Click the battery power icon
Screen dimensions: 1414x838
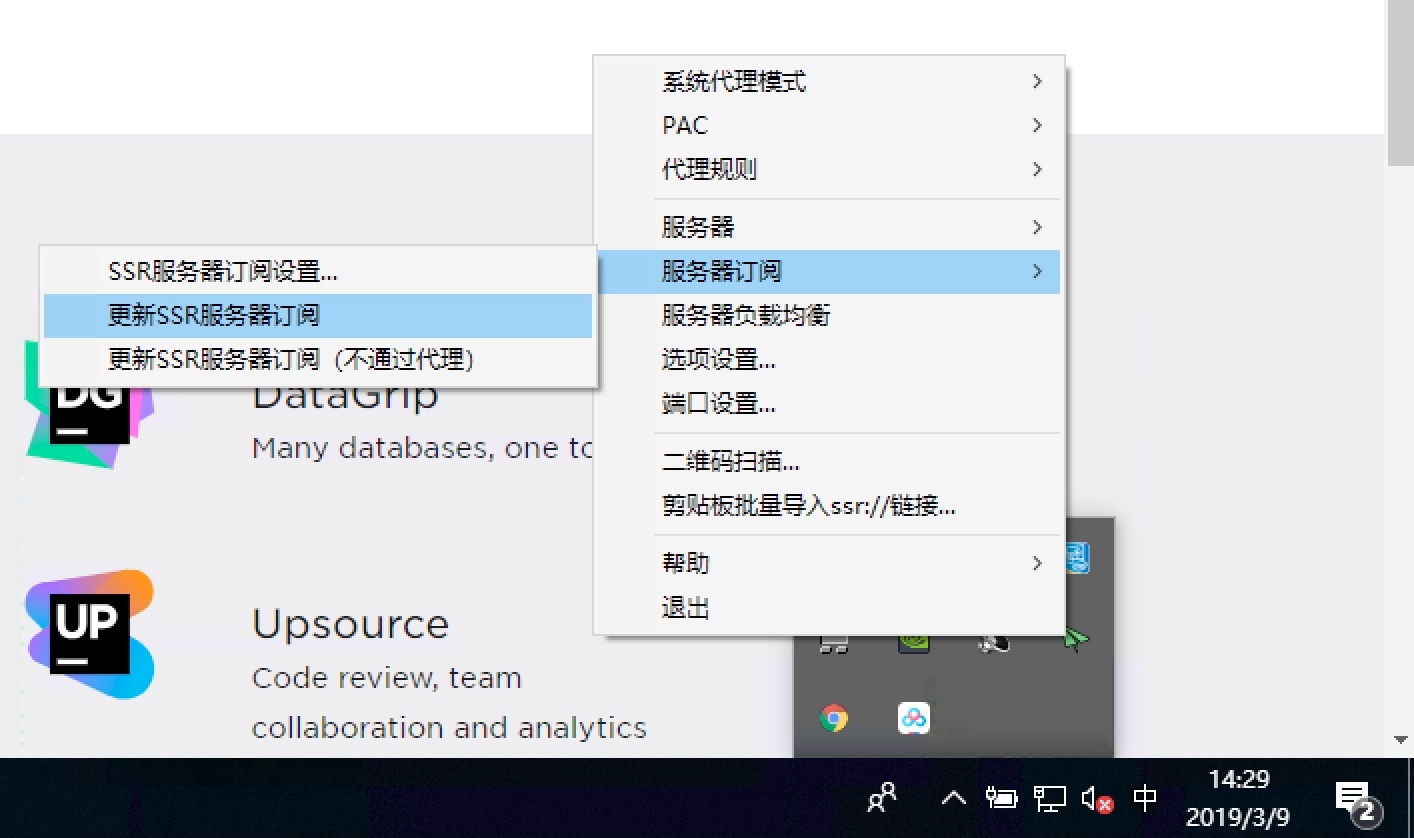(1001, 798)
